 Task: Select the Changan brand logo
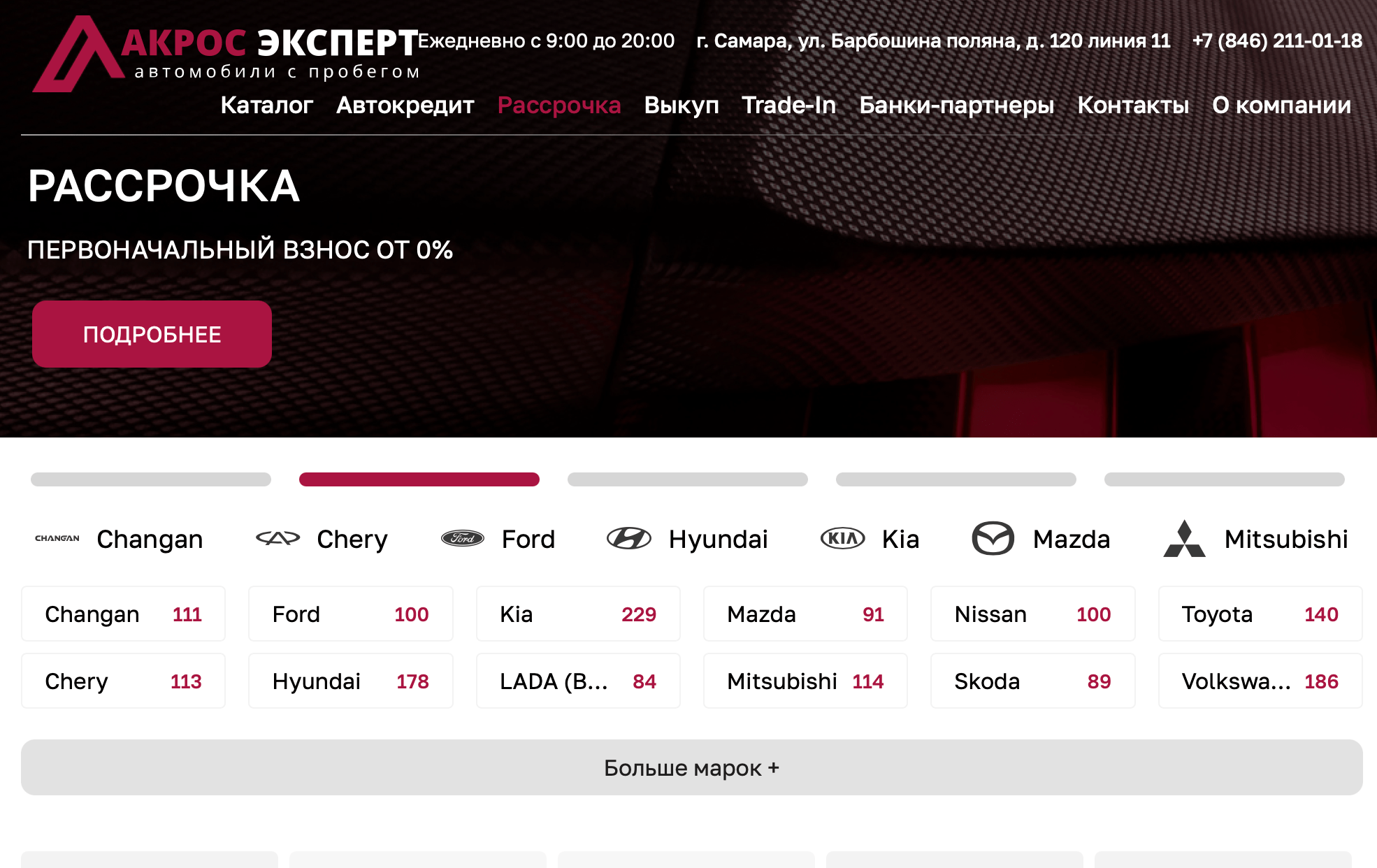(57, 539)
